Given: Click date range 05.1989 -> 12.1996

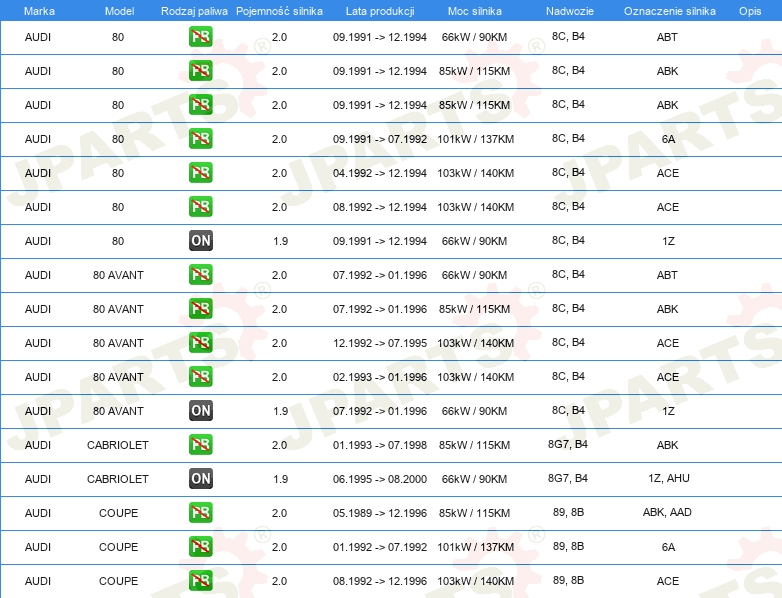Looking at the screenshot, I should [380, 513].
